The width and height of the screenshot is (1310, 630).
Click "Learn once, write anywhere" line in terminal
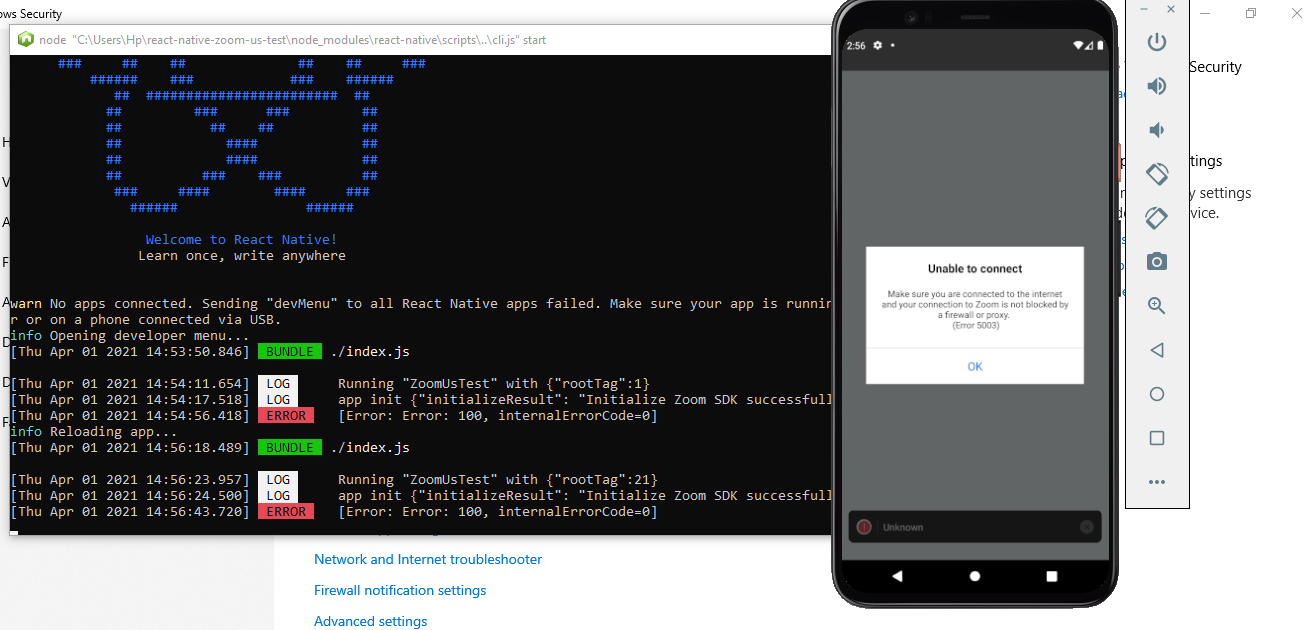[x=242, y=256]
